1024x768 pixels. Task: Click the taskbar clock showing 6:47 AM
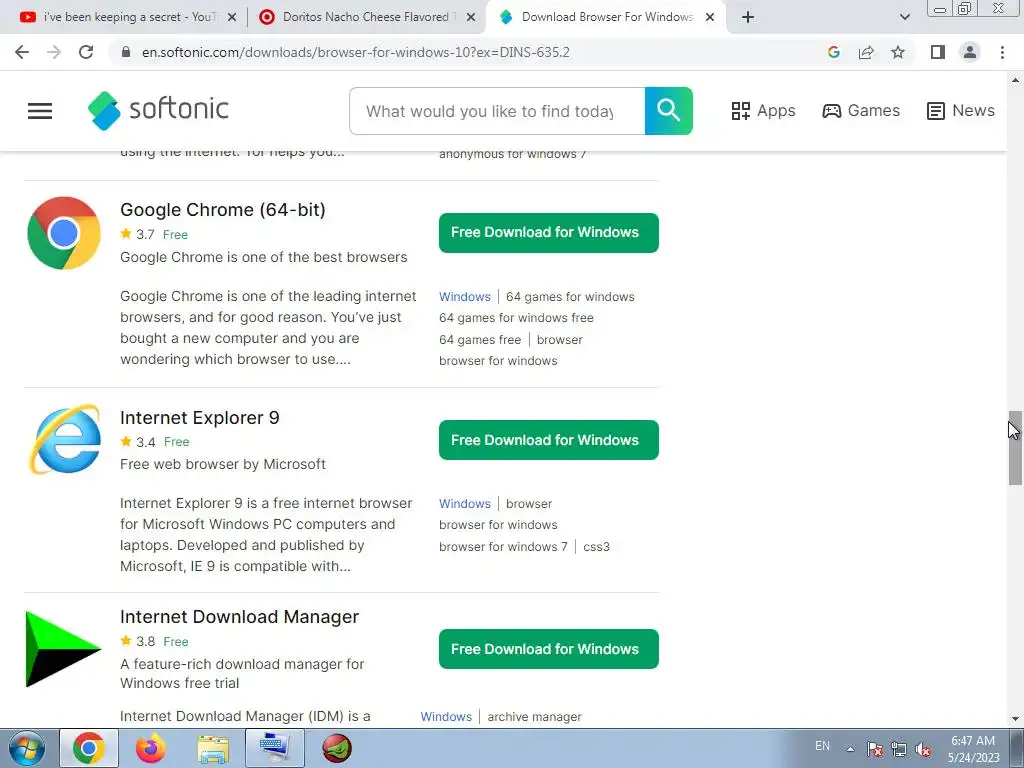[973, 749]
